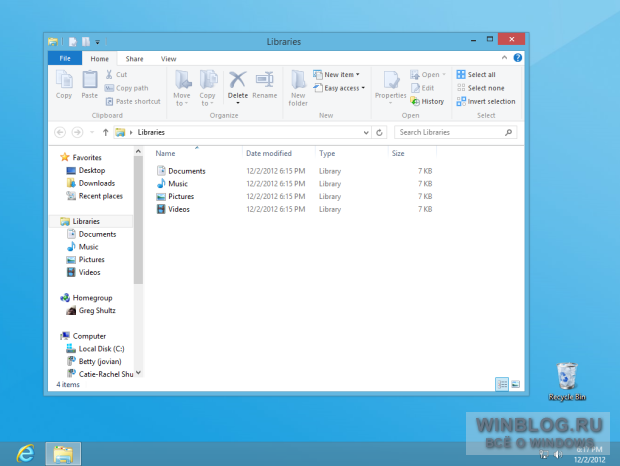Select the Recycle Bin desktop icon
This screenshot has height=466, width=620.
567,381
